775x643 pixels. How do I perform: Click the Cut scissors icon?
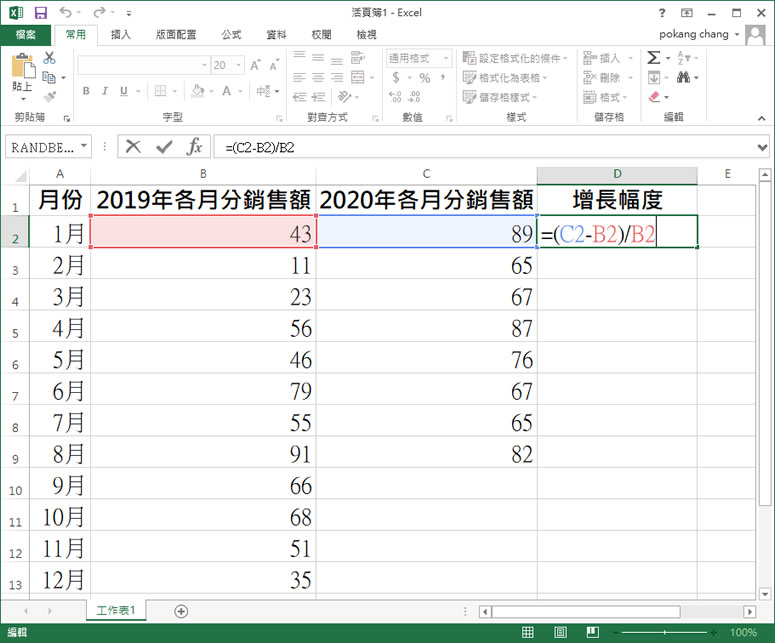49,58
